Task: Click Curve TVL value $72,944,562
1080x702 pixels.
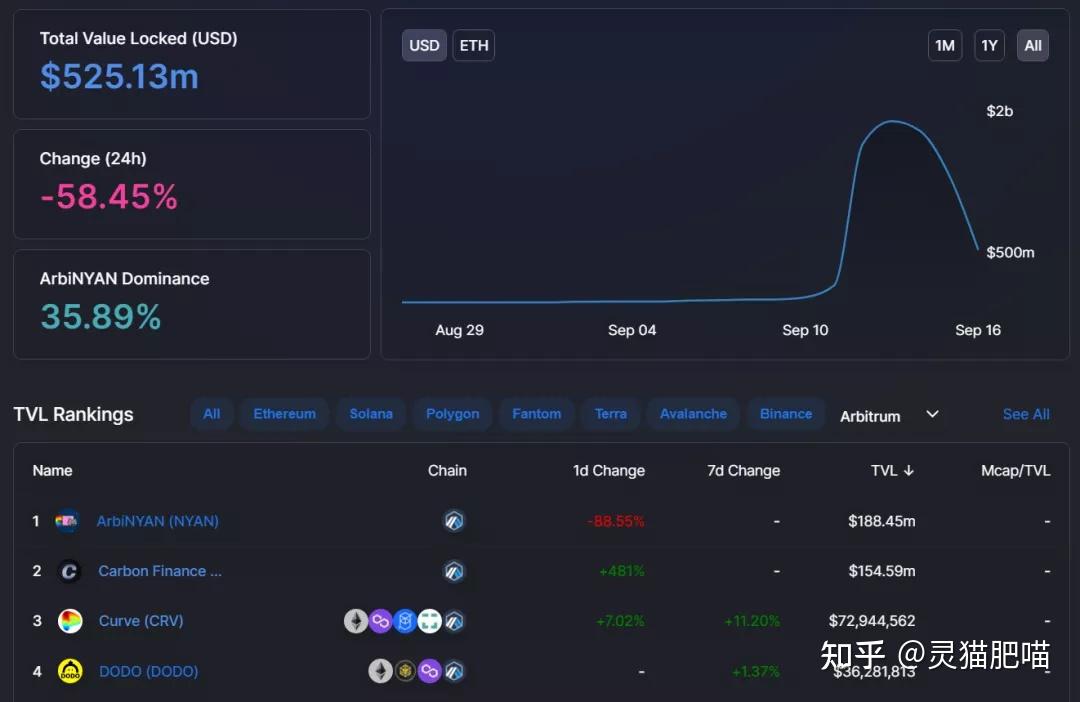Action: click(x=872, y=621)
